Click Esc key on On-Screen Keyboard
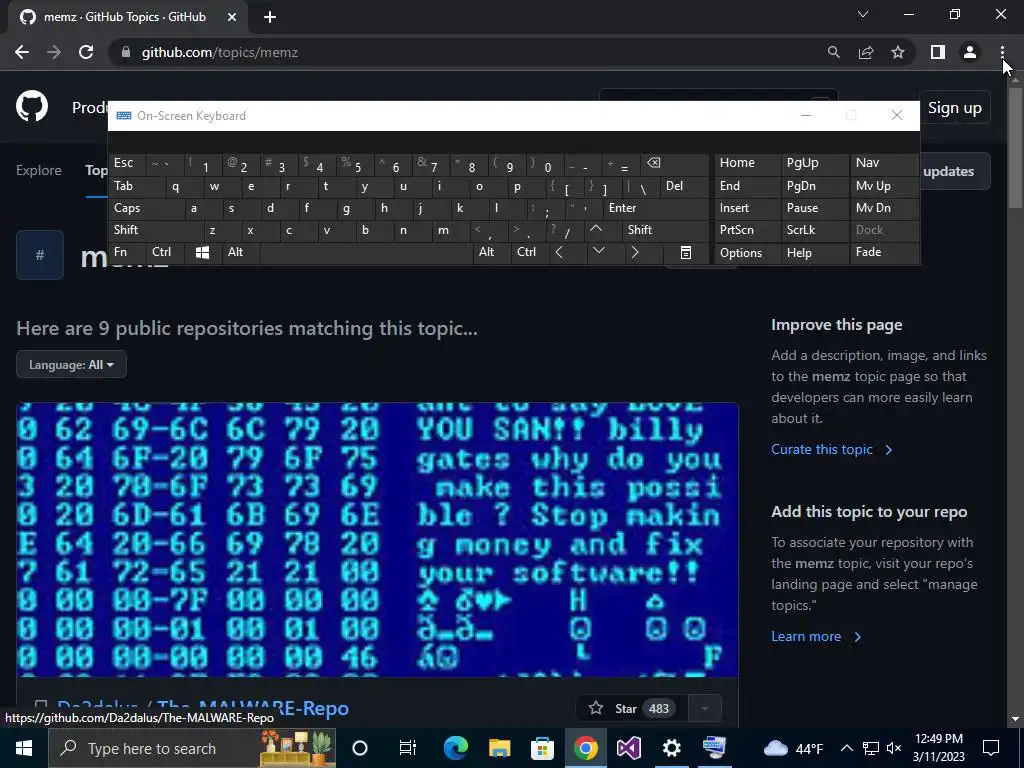The width and height of the screenshot is (1024, 768). [x=127, y=163]
